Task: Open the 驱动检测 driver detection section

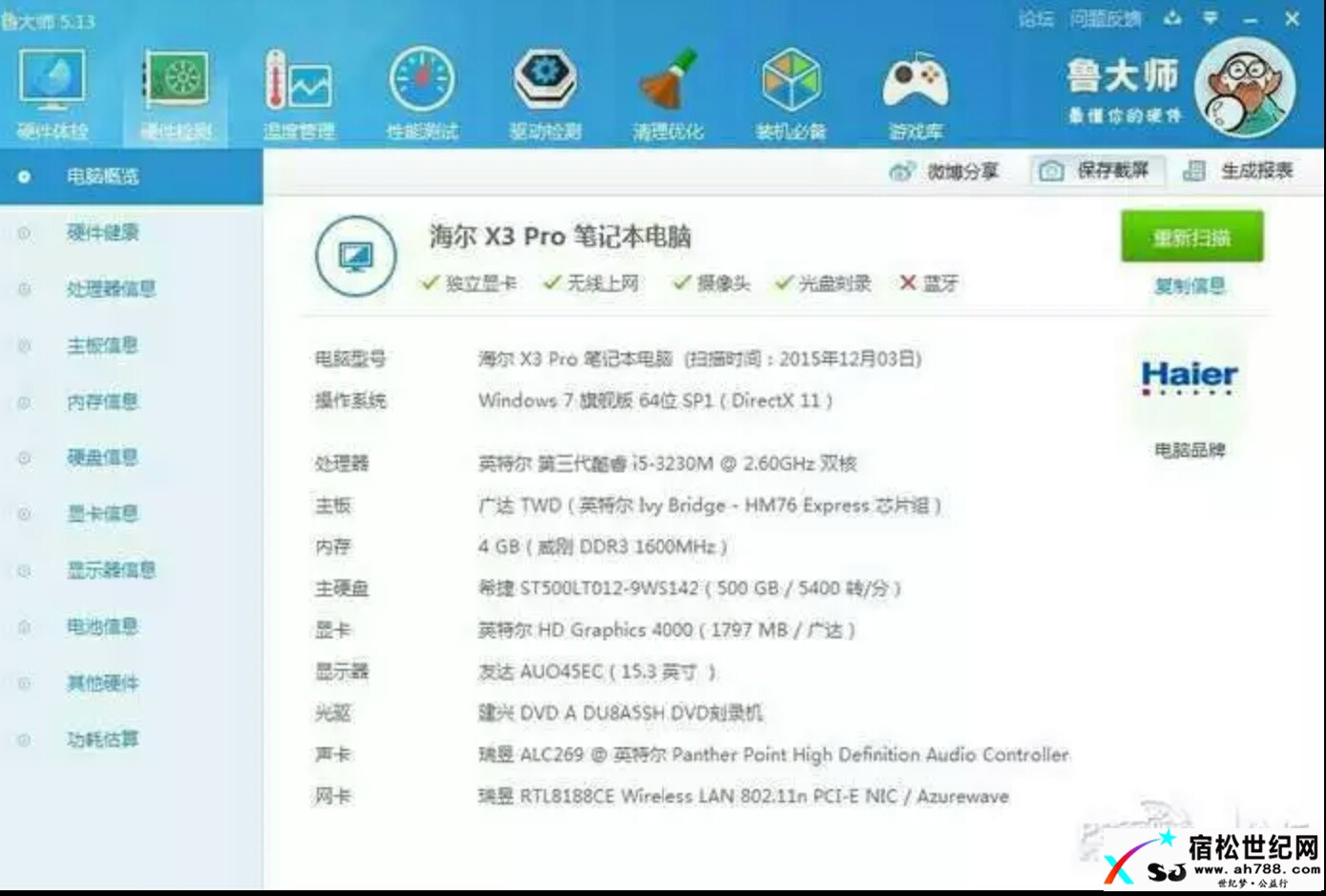Action: tap(545, 94)
